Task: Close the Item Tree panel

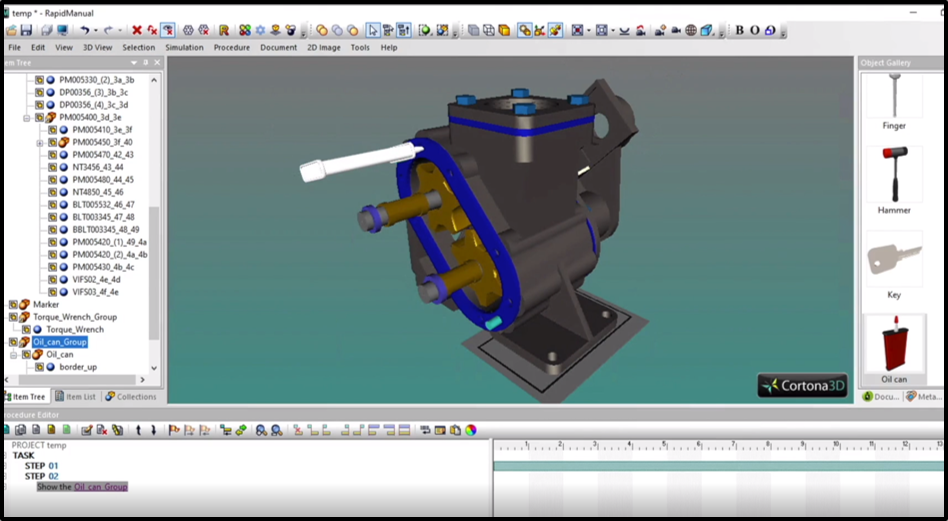Action: tap(157, 63)
